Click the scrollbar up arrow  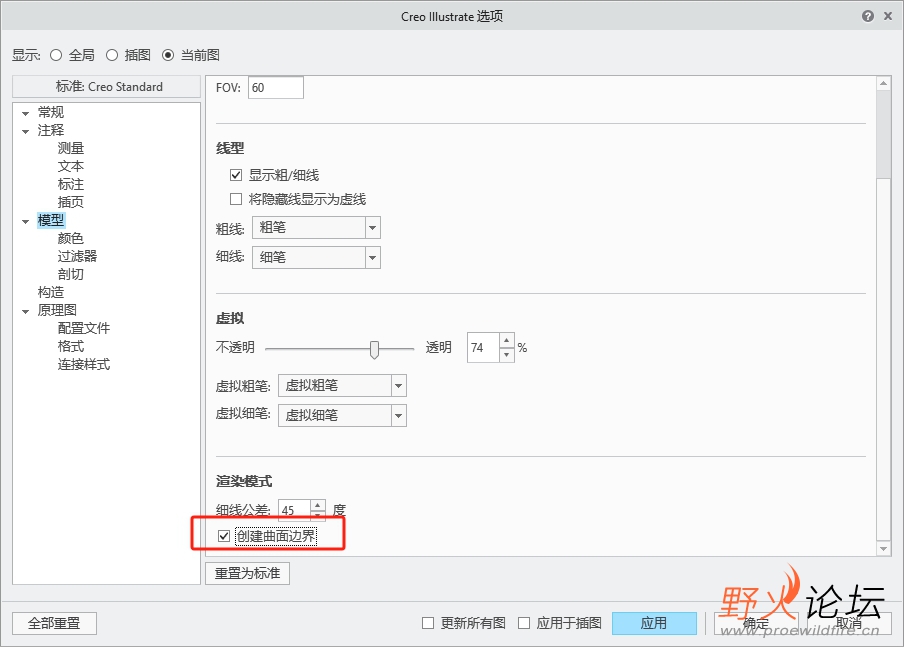pyautogui.click(x=883, y=84)
